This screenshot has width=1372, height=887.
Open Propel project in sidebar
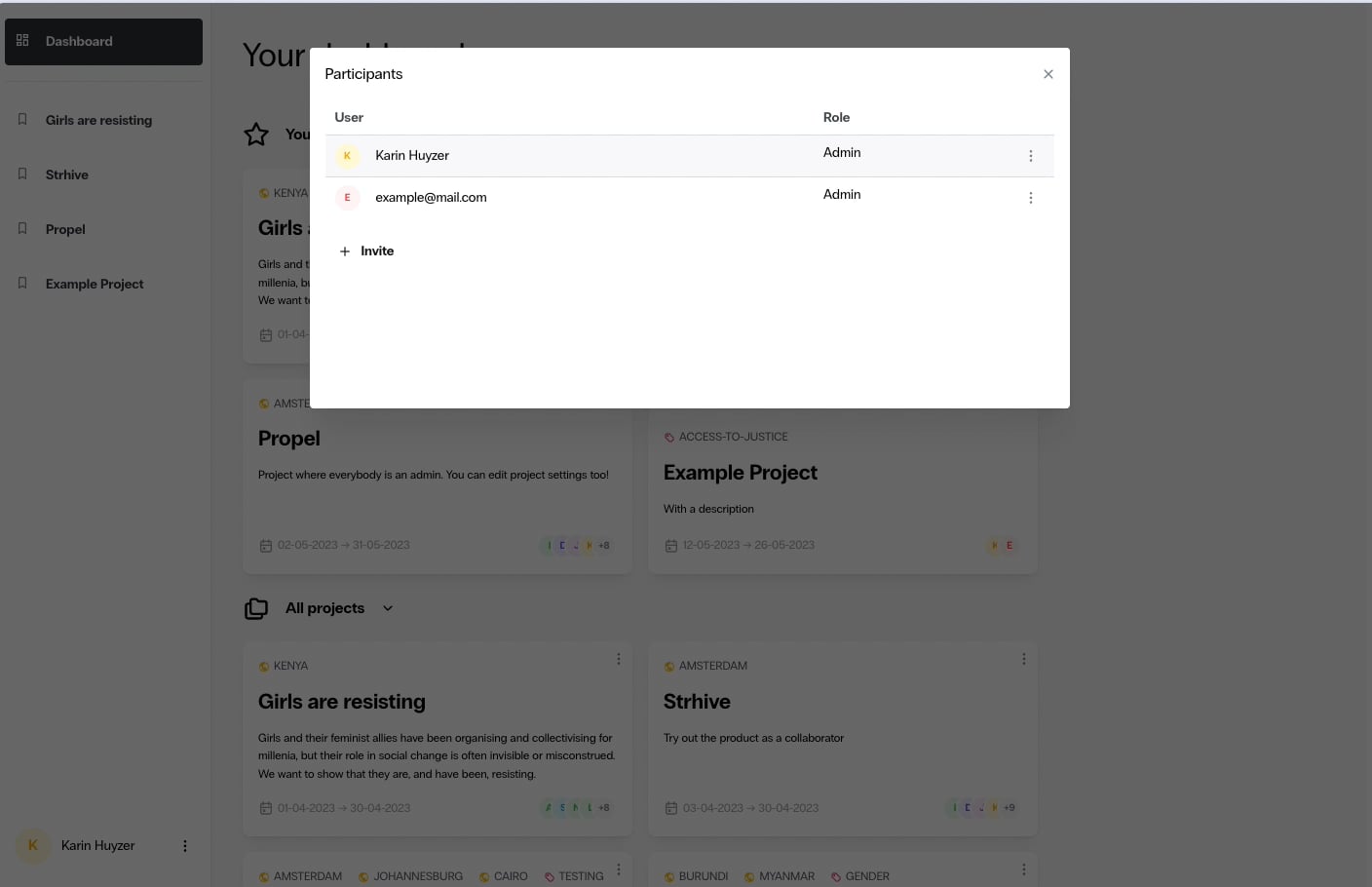click(x=65, y=229)
